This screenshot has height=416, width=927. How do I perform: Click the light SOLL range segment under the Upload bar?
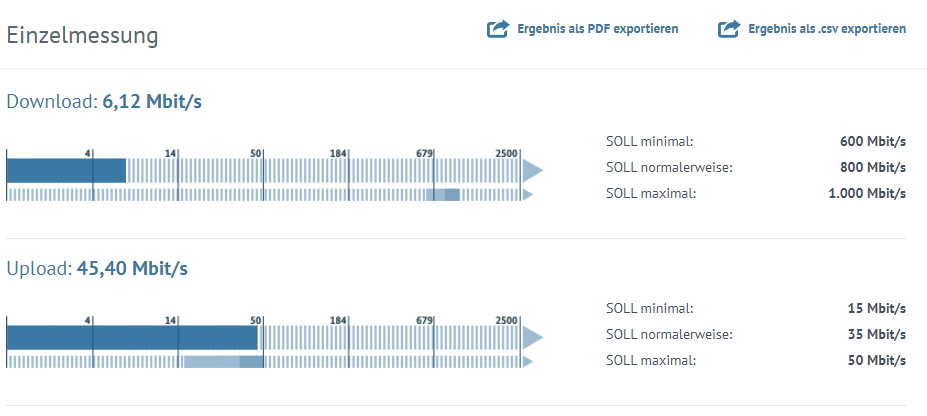click(222, 361)
